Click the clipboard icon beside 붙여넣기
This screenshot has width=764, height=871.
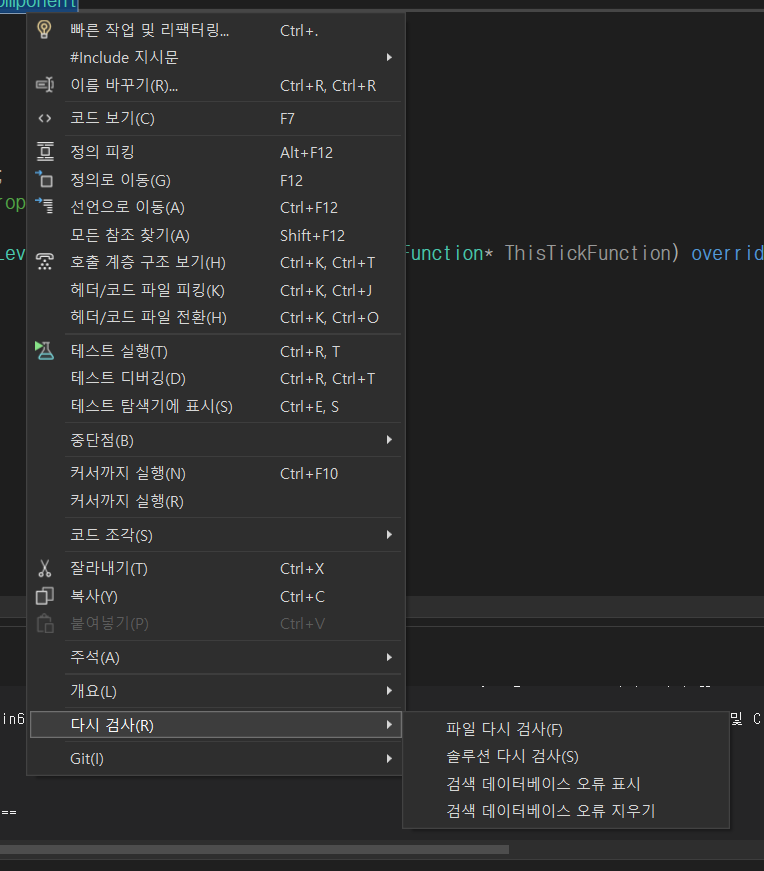(44, 623)
